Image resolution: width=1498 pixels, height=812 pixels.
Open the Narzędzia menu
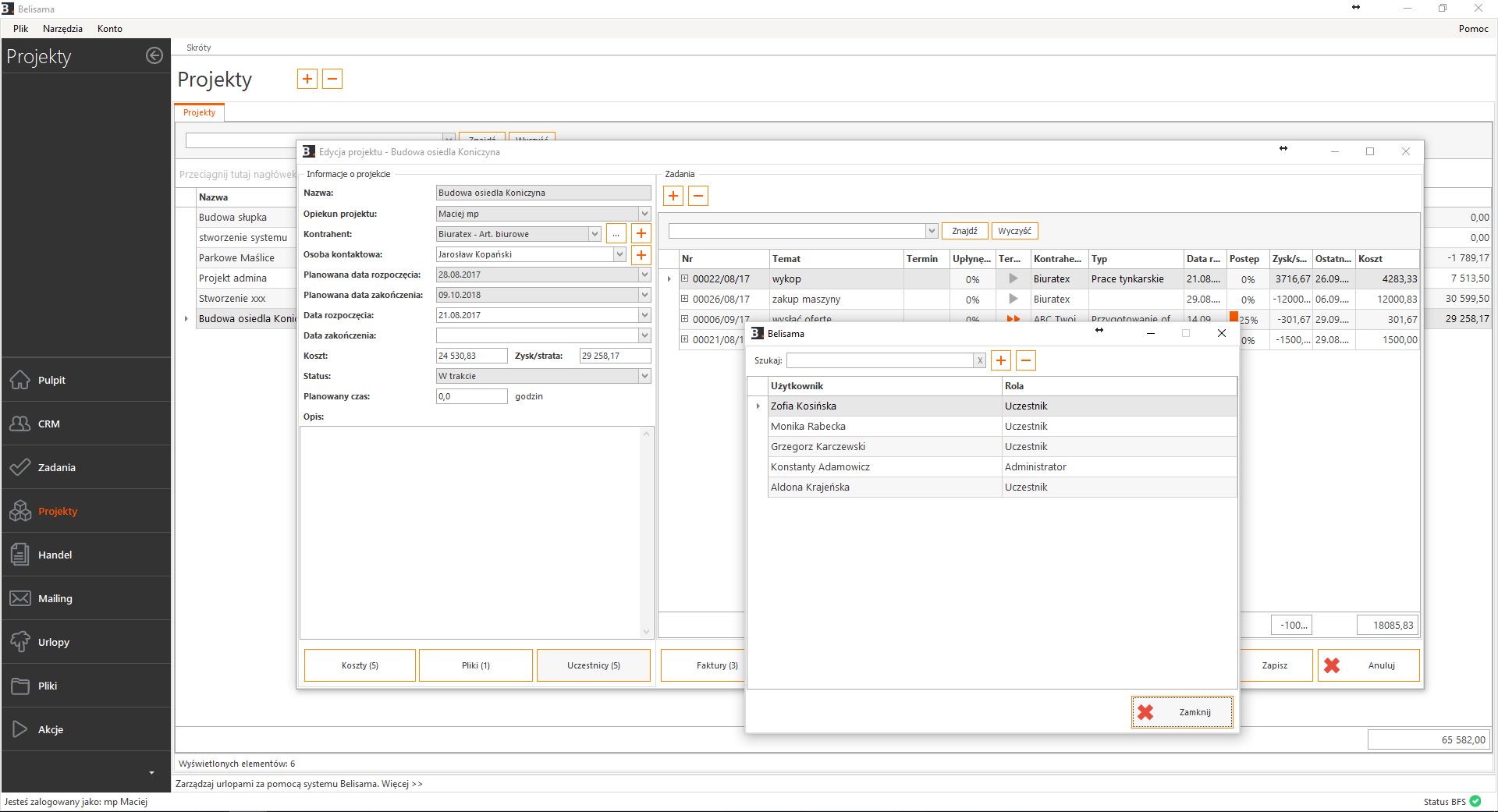point(62,28)
